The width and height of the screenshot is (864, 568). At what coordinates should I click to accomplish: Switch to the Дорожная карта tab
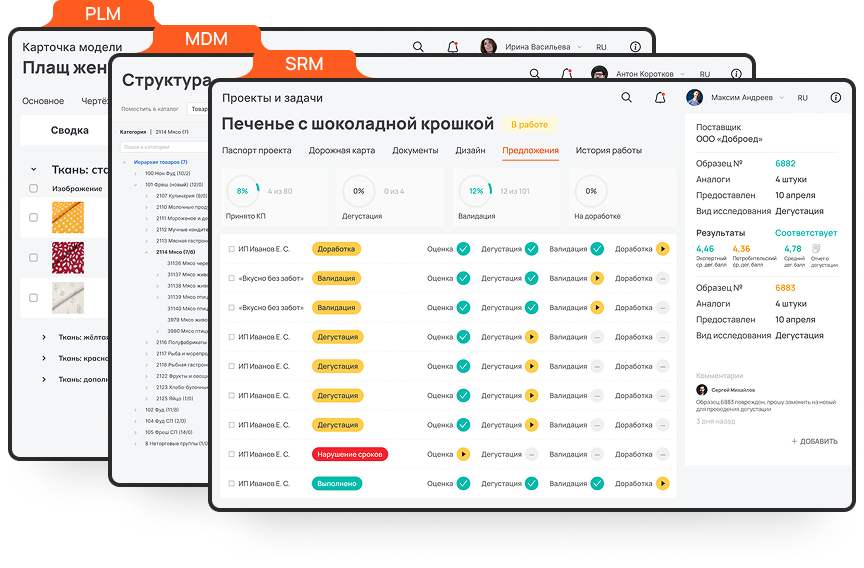pyautogui.click(x=341, y=150)
